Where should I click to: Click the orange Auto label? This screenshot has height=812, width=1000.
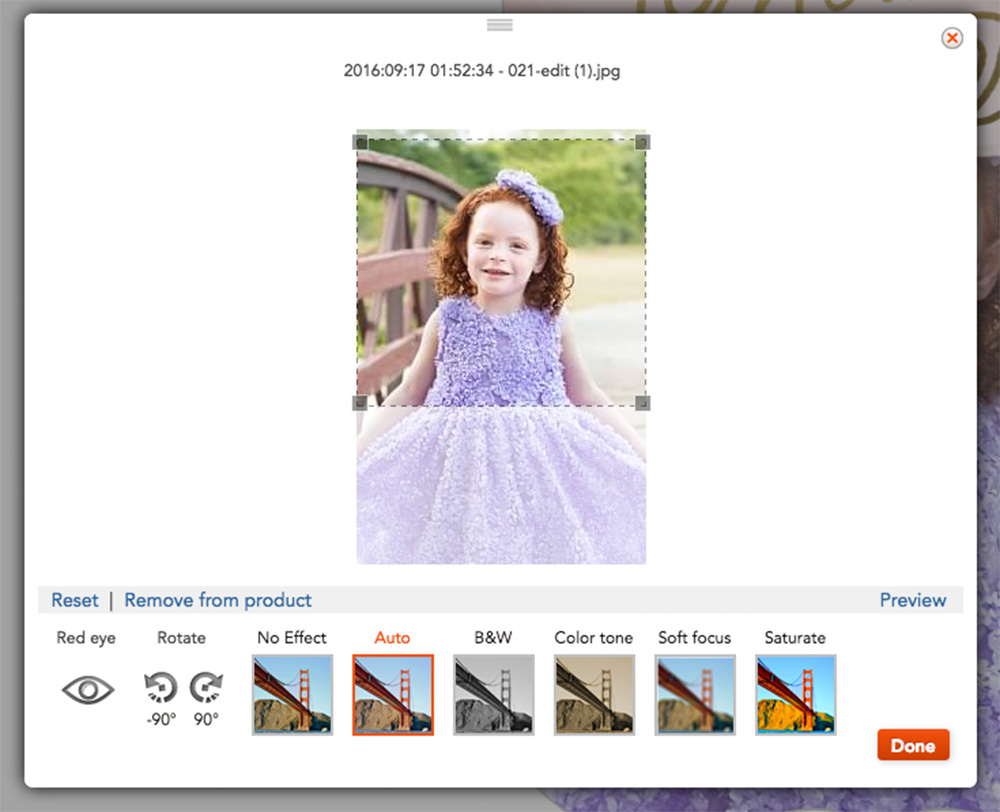[x=392, y=637]
